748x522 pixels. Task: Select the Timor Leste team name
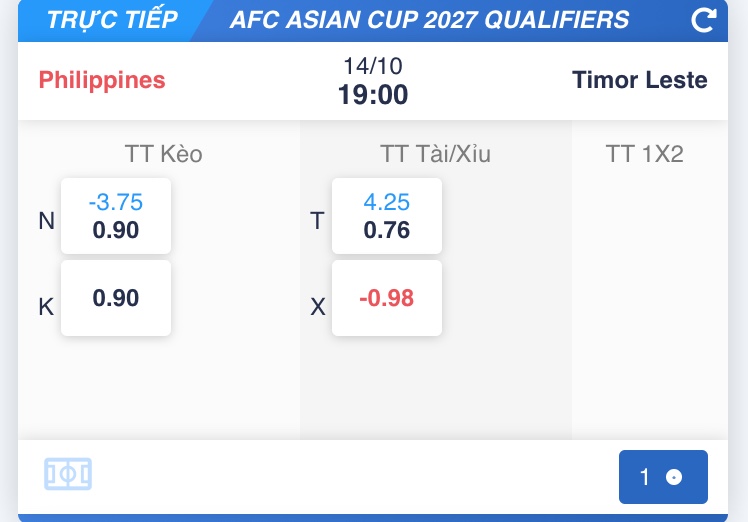[639, 80]
